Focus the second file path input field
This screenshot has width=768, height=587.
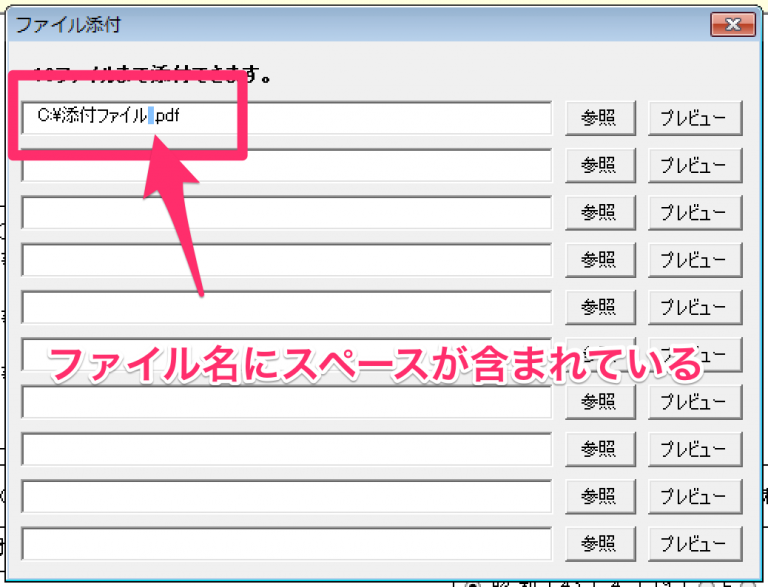287,166
